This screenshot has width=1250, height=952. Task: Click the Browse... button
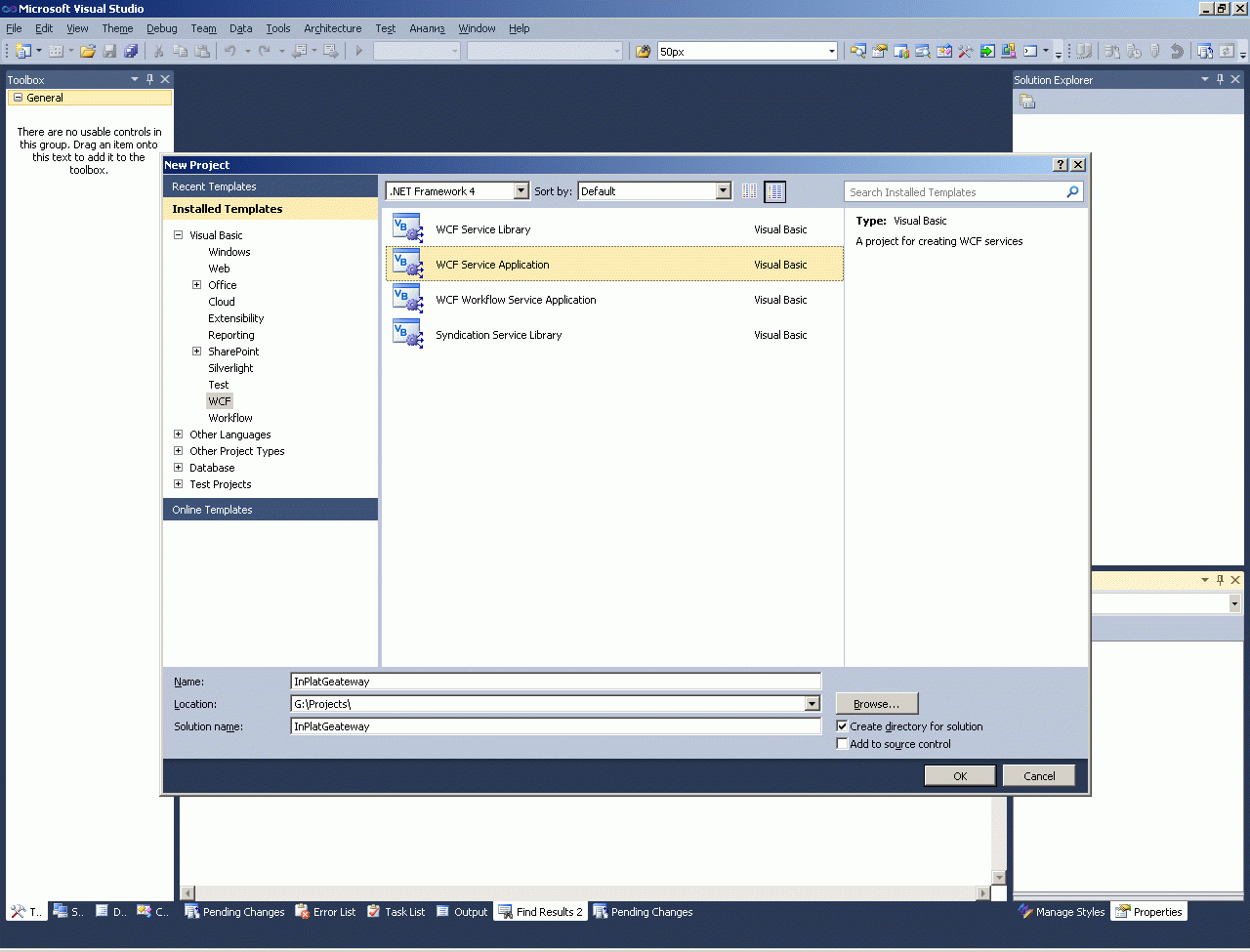(x=877, y=704)
